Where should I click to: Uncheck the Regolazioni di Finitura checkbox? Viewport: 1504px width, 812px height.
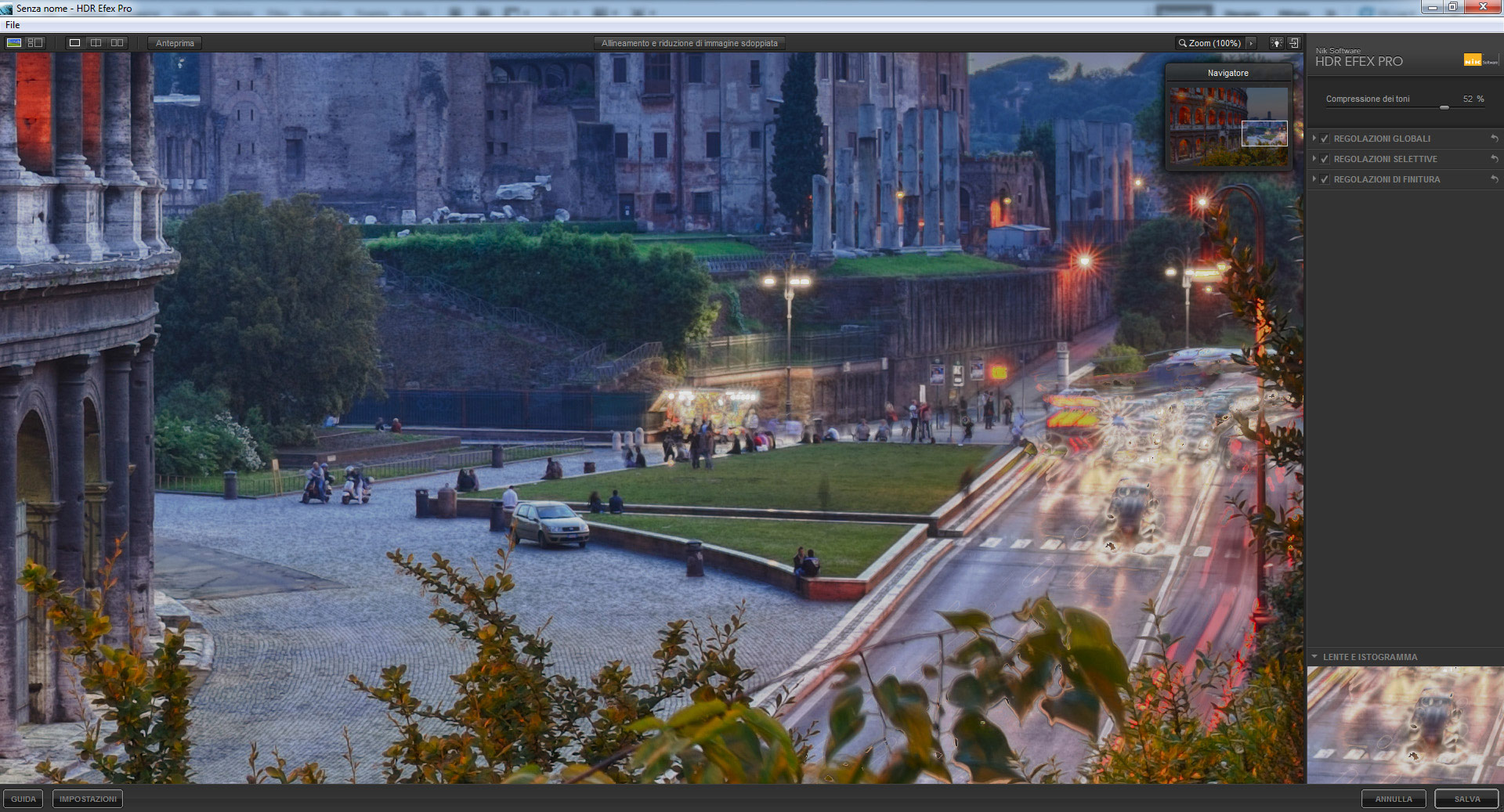1325,179
